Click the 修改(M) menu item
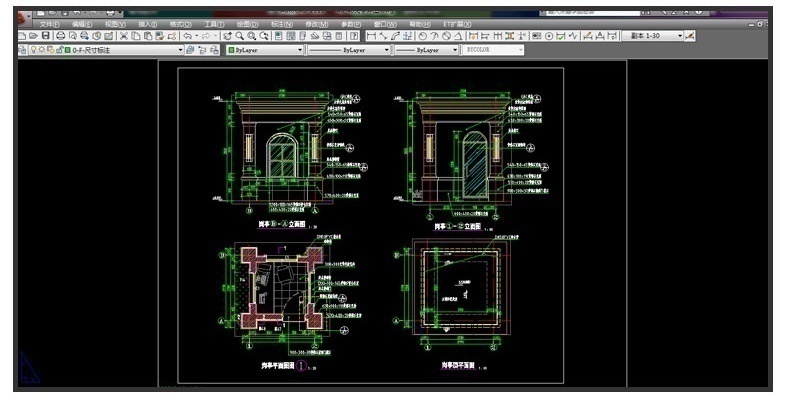This screenshot has width=790, height=400. pyautogui.click(x=316, y=24)
